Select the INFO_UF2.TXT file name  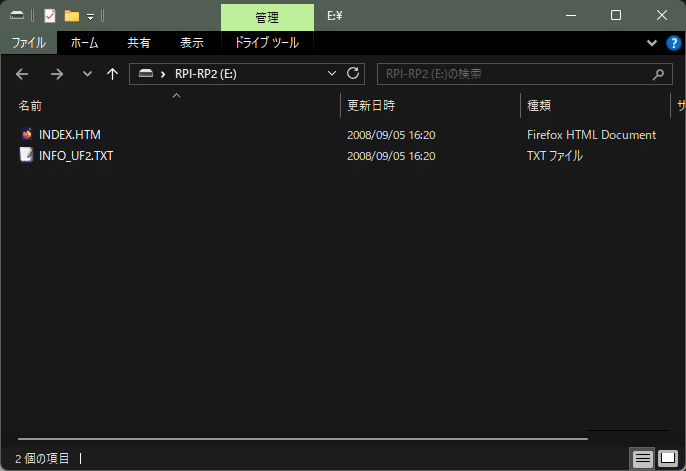click(76, 156)
